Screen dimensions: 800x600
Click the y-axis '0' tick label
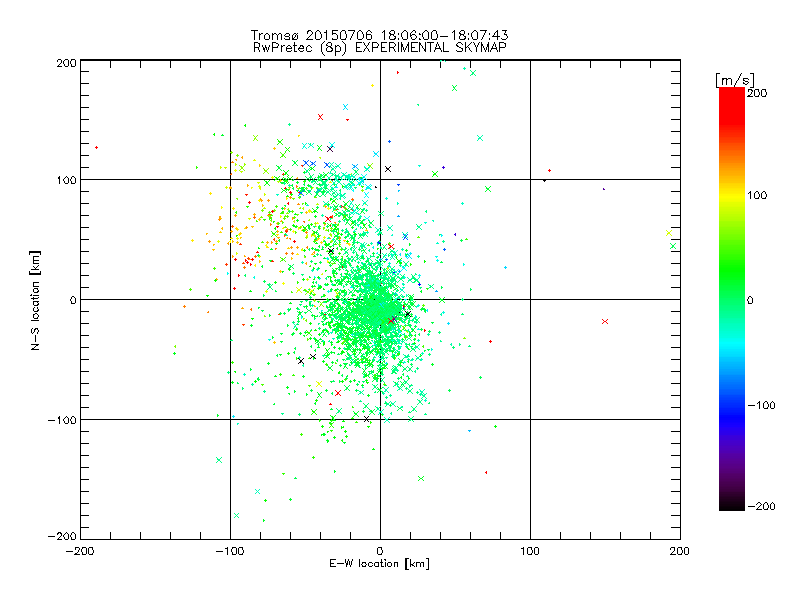click(73, 300)
